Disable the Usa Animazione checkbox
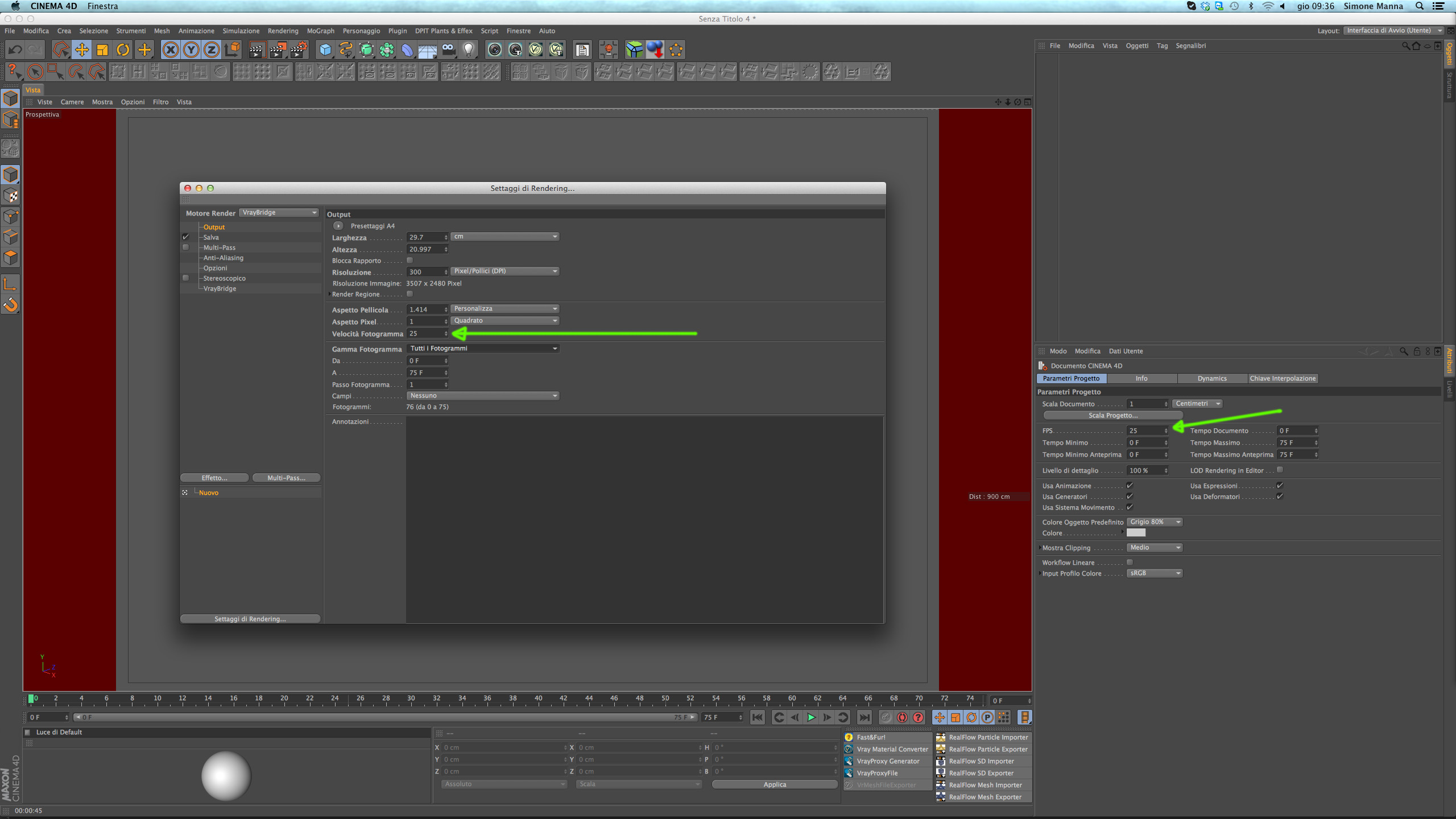 pyautogui.click(x=1130, y=486)
